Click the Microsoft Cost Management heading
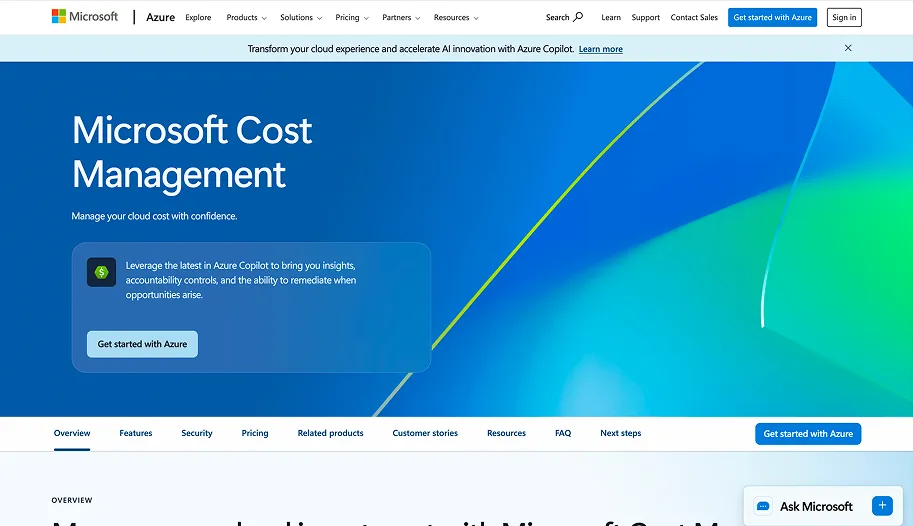Viewport: 913px width, 526px height. click(192, 152)
